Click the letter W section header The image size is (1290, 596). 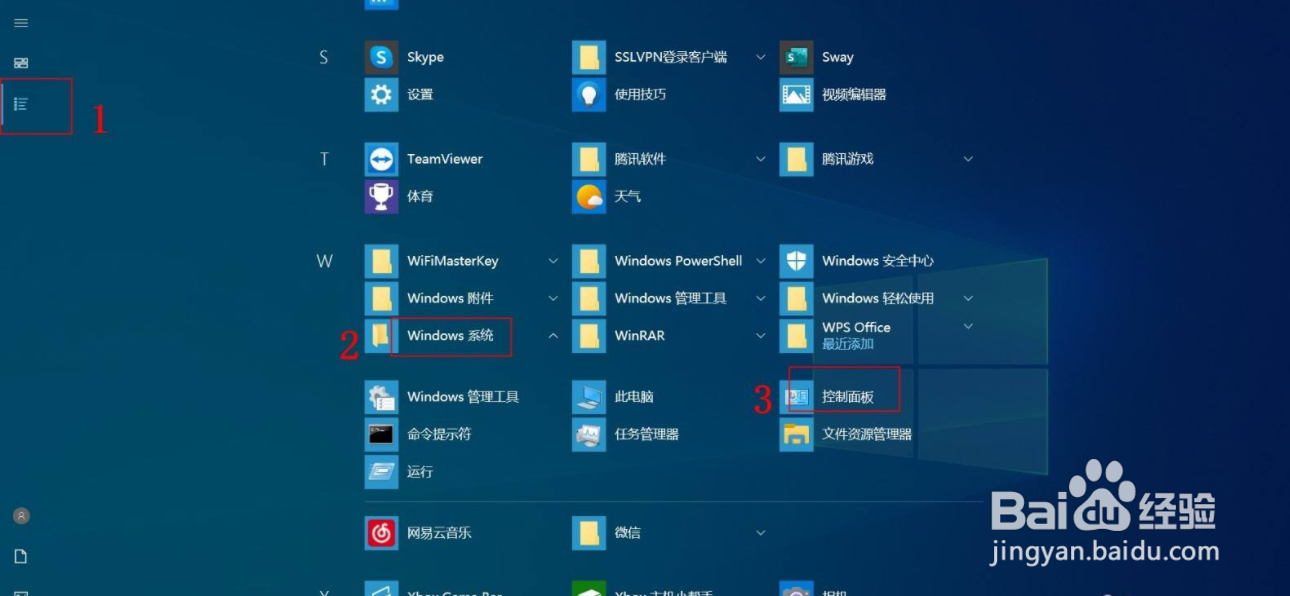[x=324, y=260]
